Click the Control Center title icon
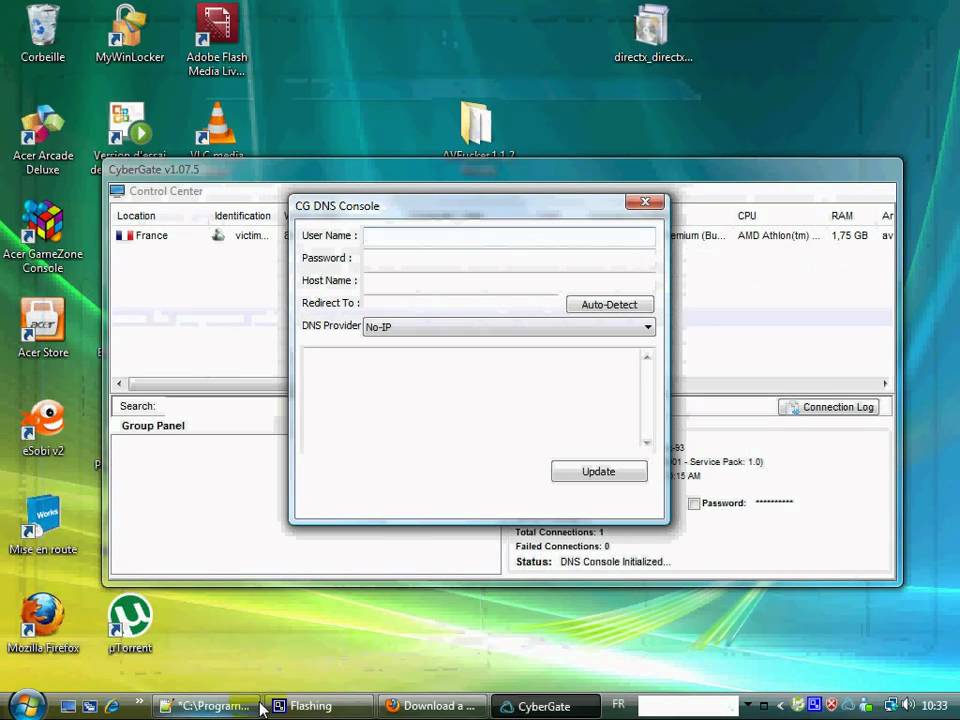 tap(118, 191)
